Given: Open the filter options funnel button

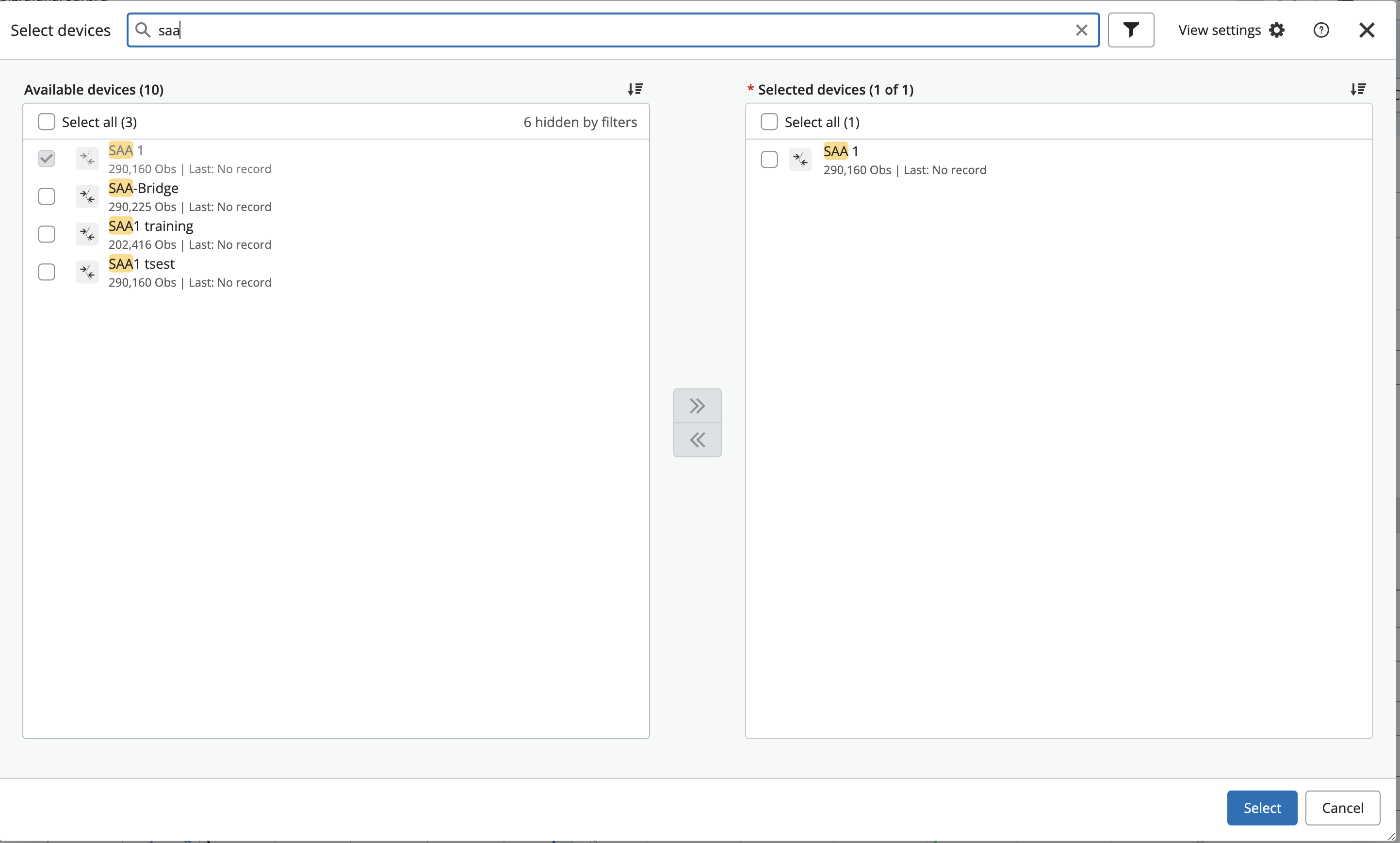Looking at the screenshot, I should [1130, 30].
